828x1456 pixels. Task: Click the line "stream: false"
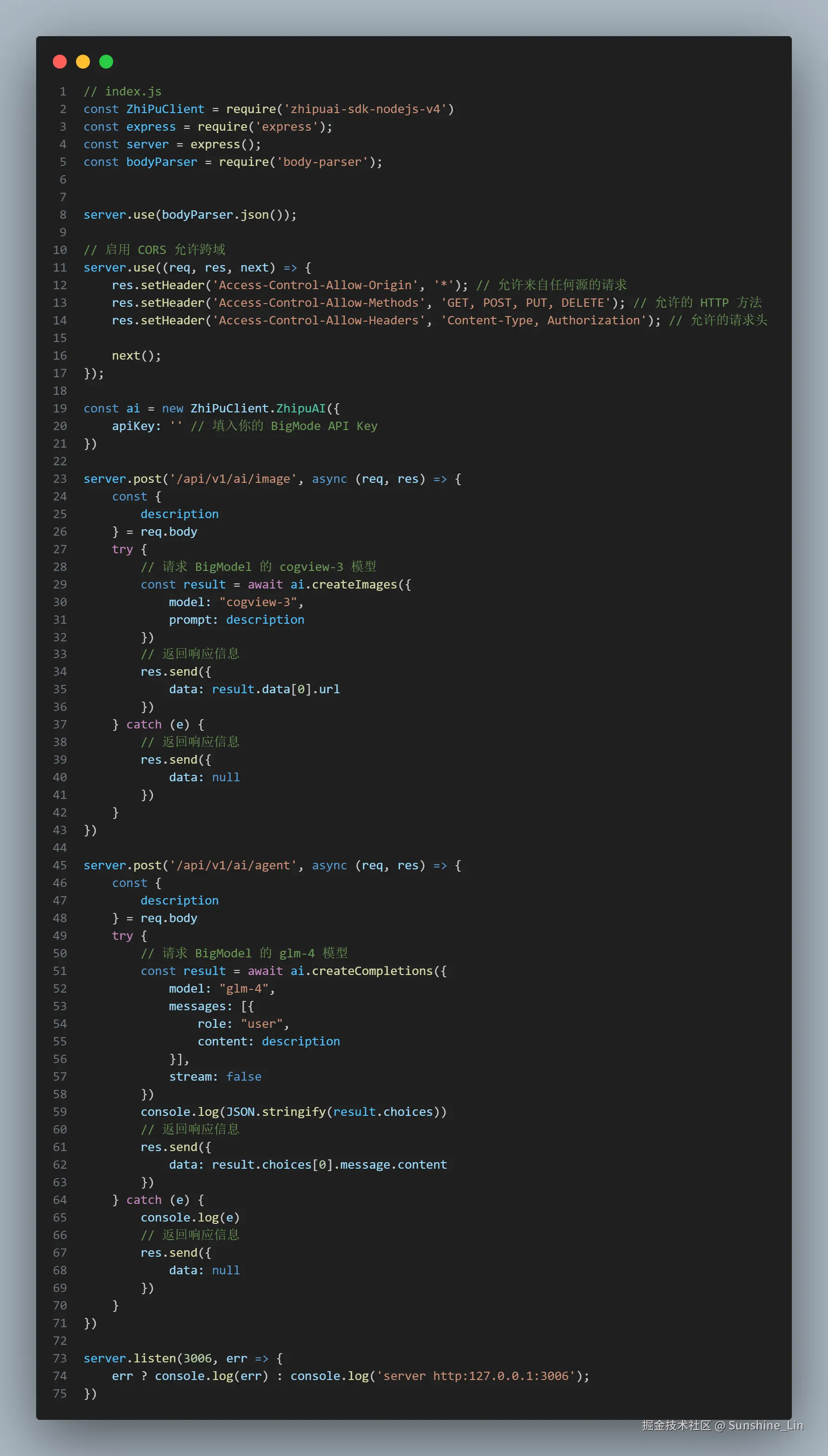click(215, 1077)
